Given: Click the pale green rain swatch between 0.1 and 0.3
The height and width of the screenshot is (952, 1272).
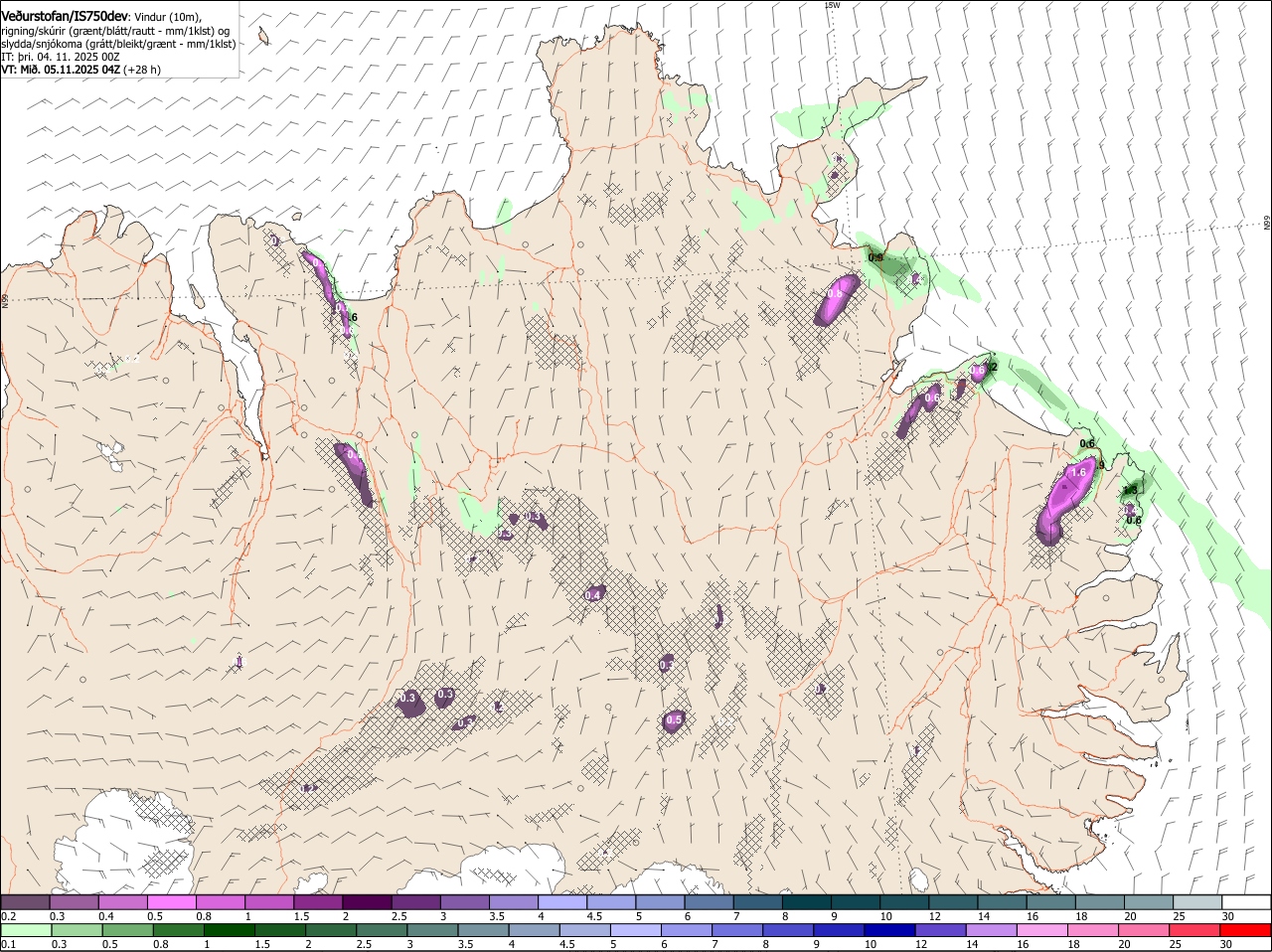Looking at the screenshot, I should pyautogui.click(x=25, y=930).
